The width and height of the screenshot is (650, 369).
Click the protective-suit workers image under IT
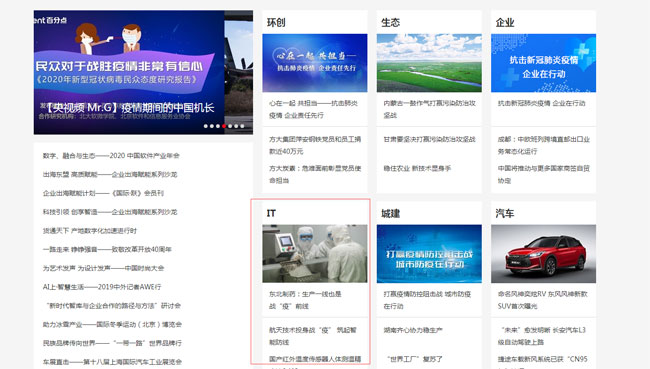[315, 254]
